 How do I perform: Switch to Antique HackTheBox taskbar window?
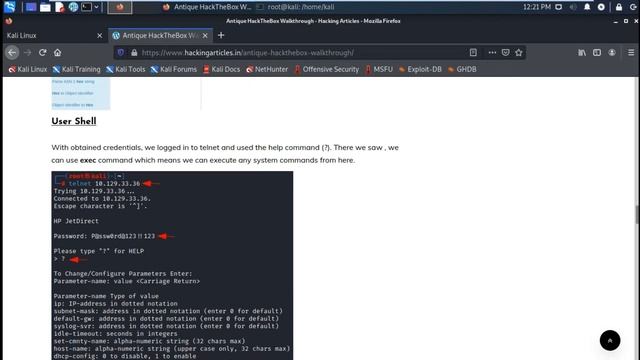click(207, 7)
